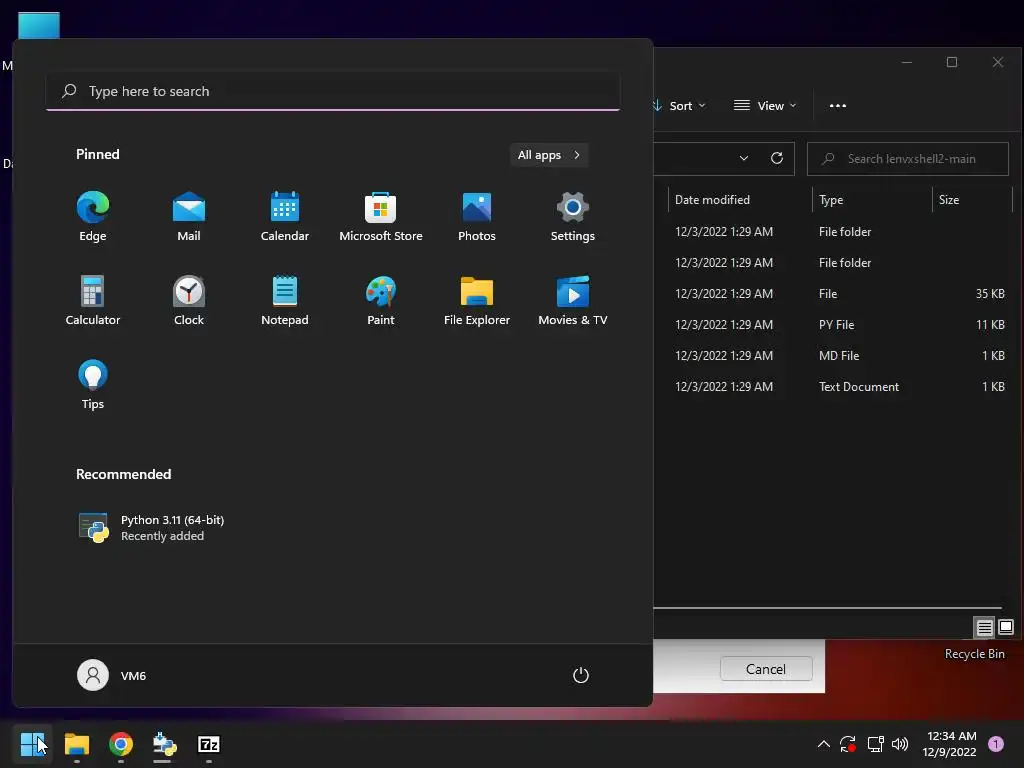
Task: Click the Search lenvxshell2-main field
Action: (908, 159)
